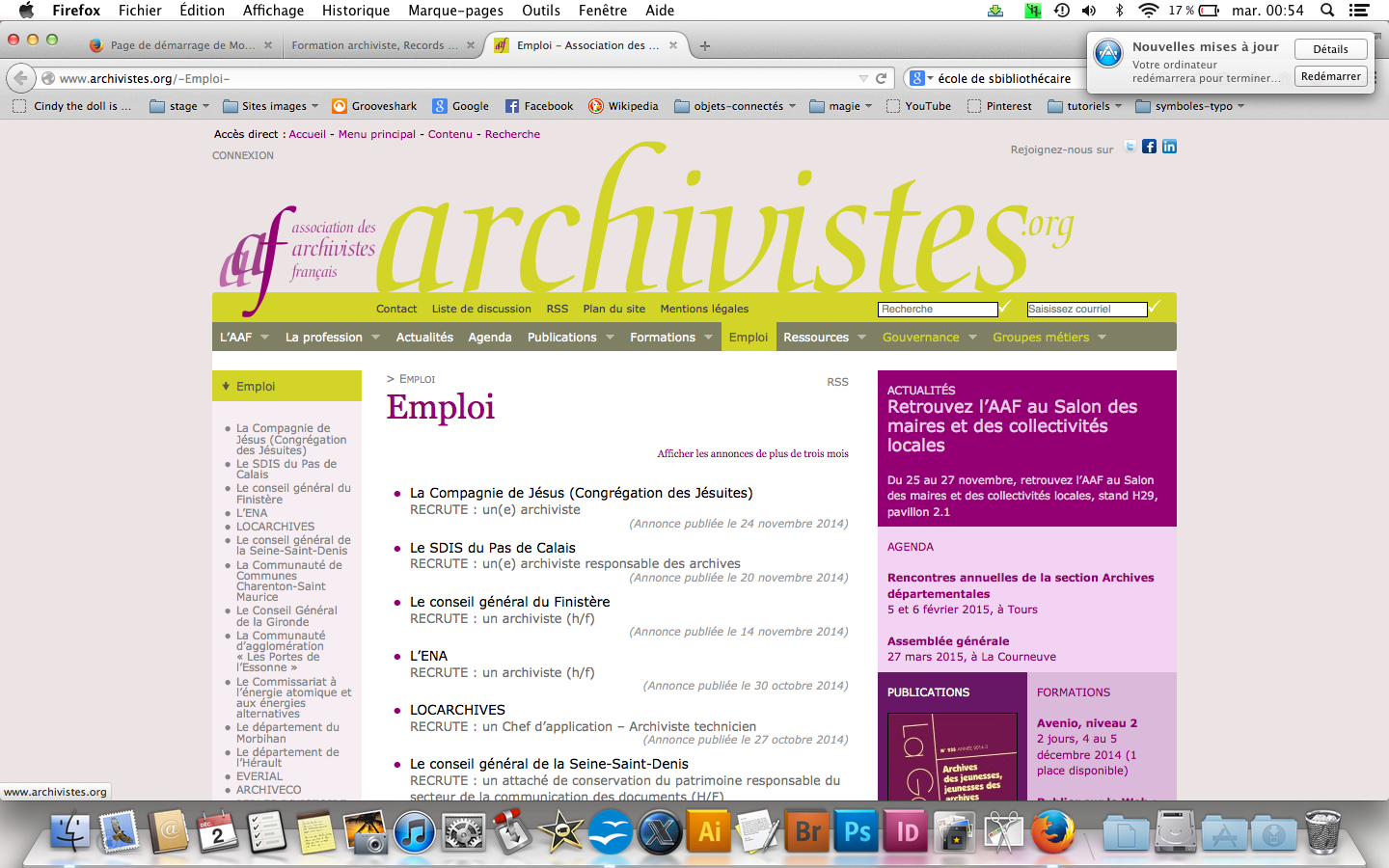Open the stage bookmarks folder dropdown
Viewport: 1389px width, 868px height.
pyautogui.click(x=179, y=106)
